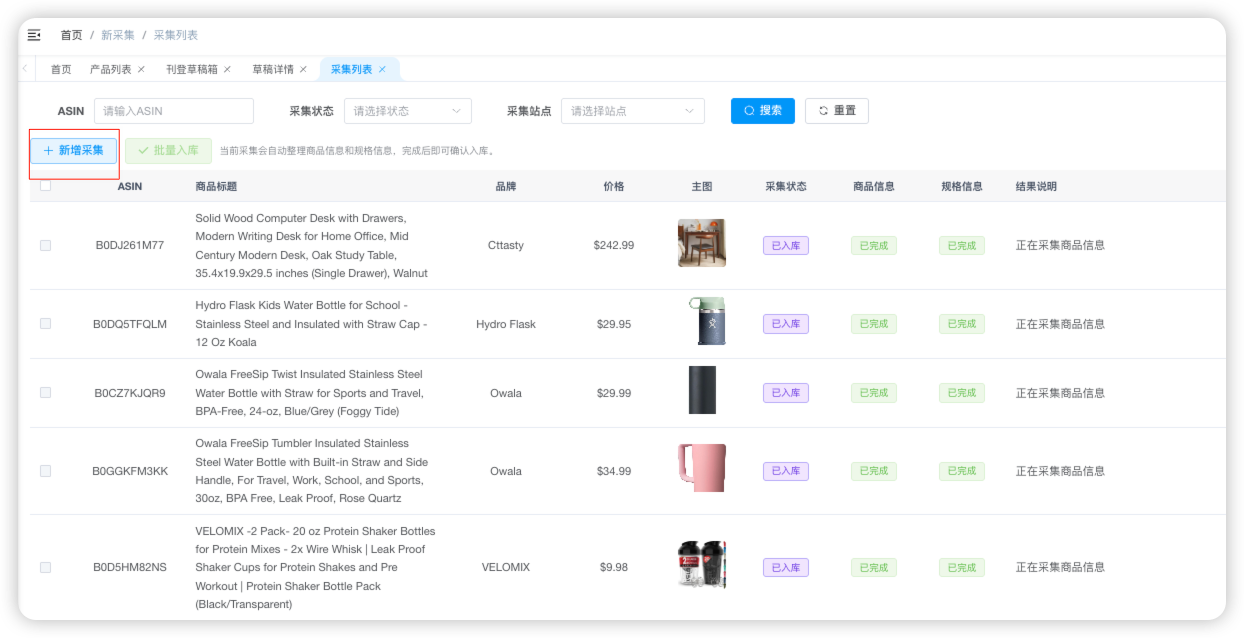Viewport: 1244px width, 638px height.
Task: Click the Hydro Flask brand cell
Action: pos(506,324)
